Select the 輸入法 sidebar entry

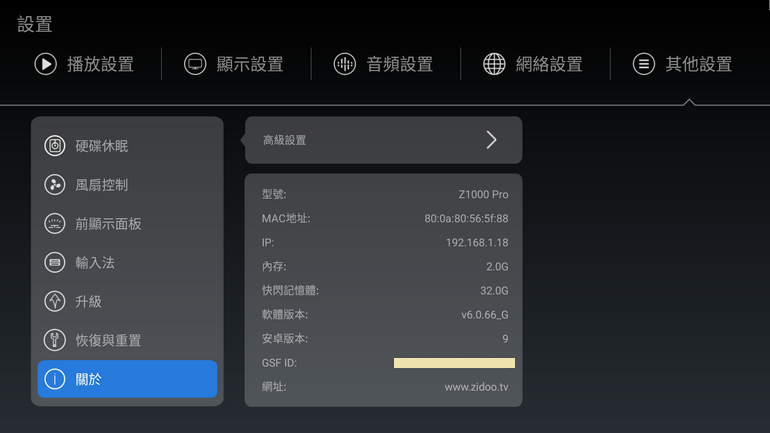click(x=127, y=262)
